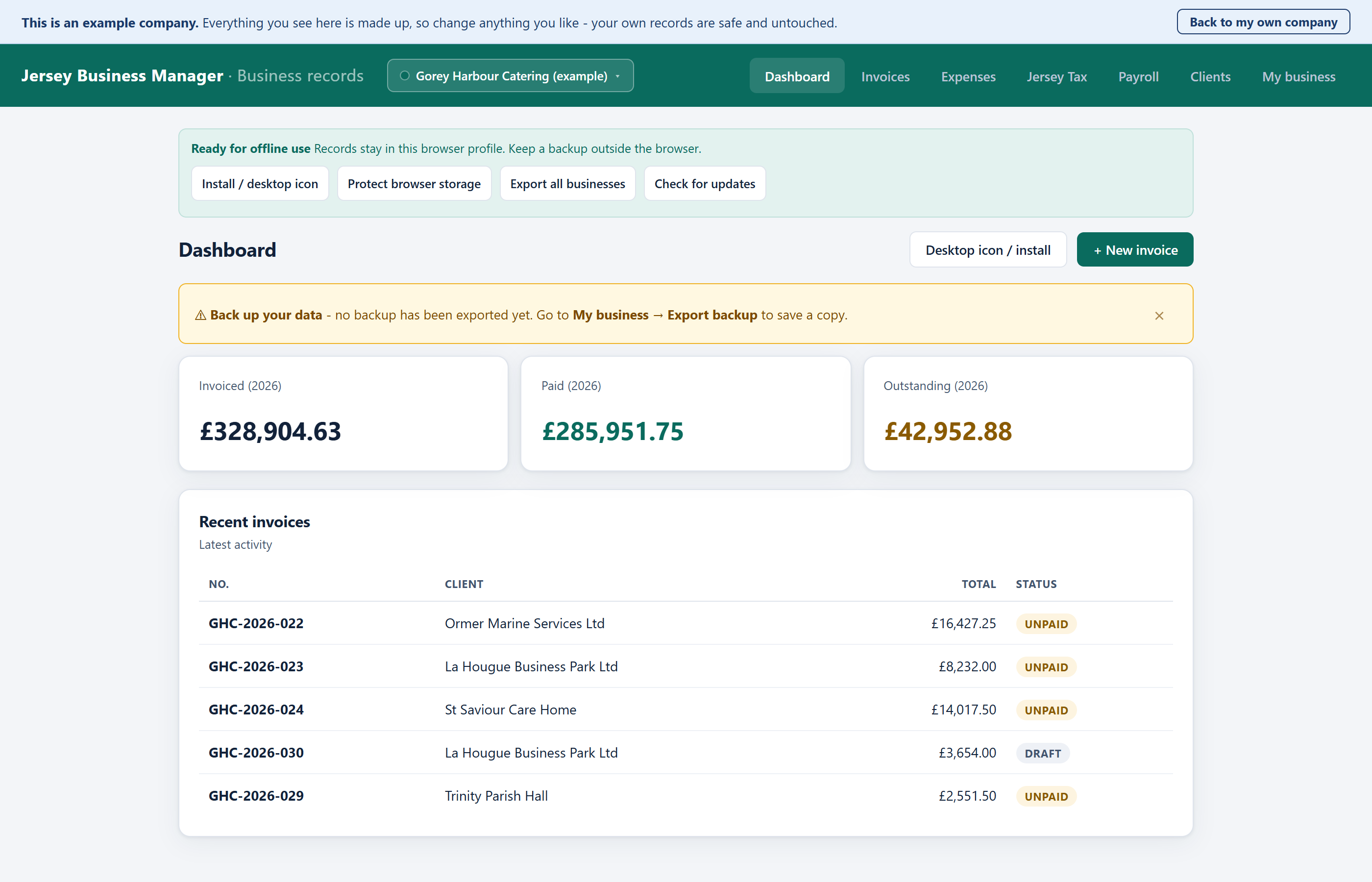
Task: Click Protect browser storage button
Action: coord(414,184)
